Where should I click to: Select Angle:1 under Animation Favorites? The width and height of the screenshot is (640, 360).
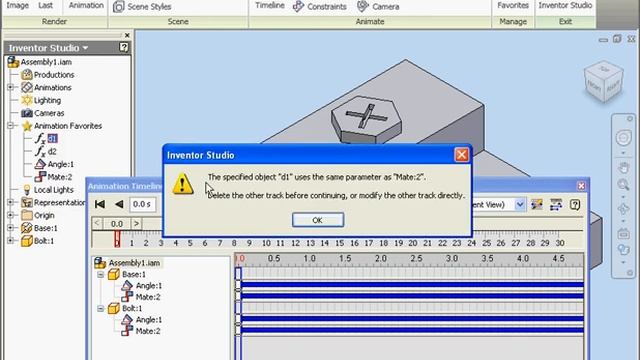point(61,164)
